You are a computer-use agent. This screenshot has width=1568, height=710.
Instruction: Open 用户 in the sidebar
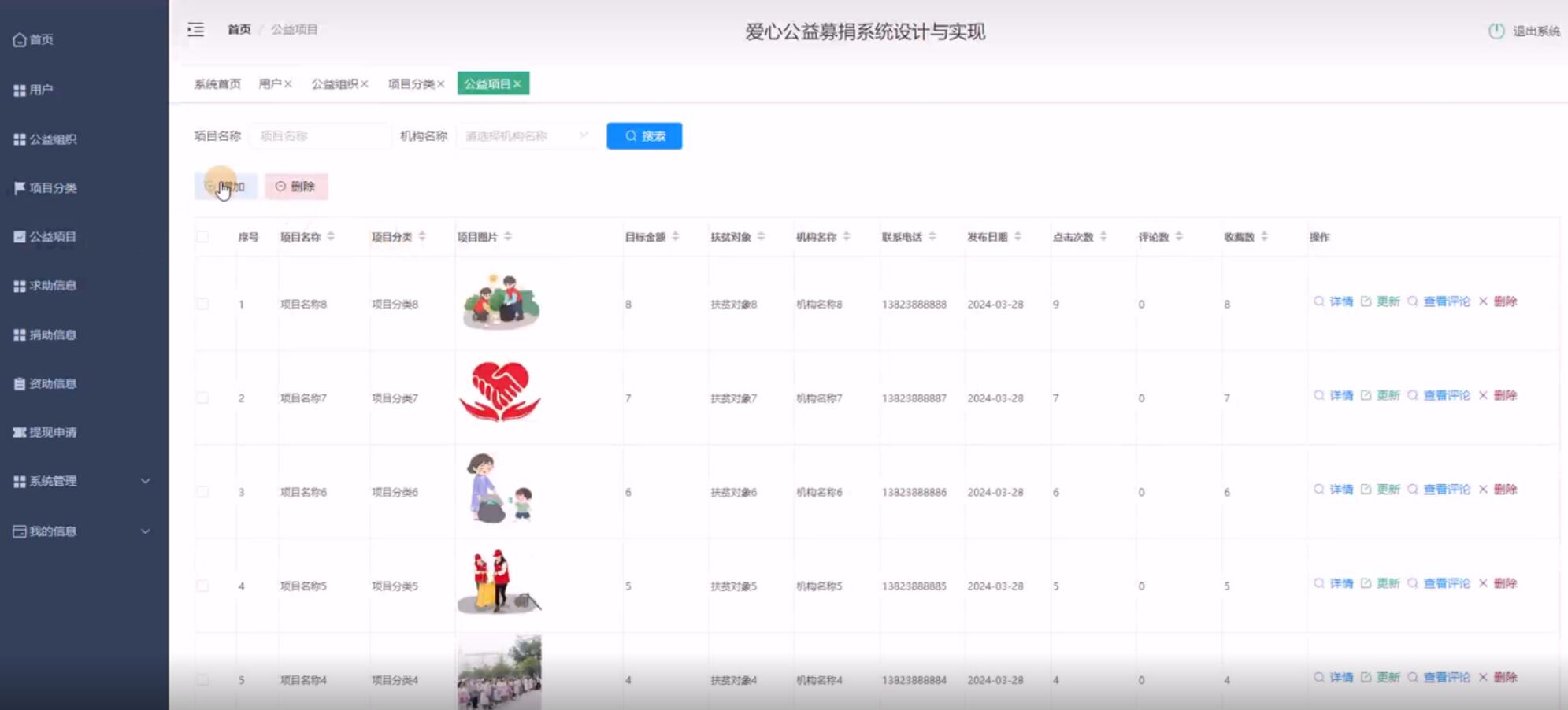click(34, 90)
